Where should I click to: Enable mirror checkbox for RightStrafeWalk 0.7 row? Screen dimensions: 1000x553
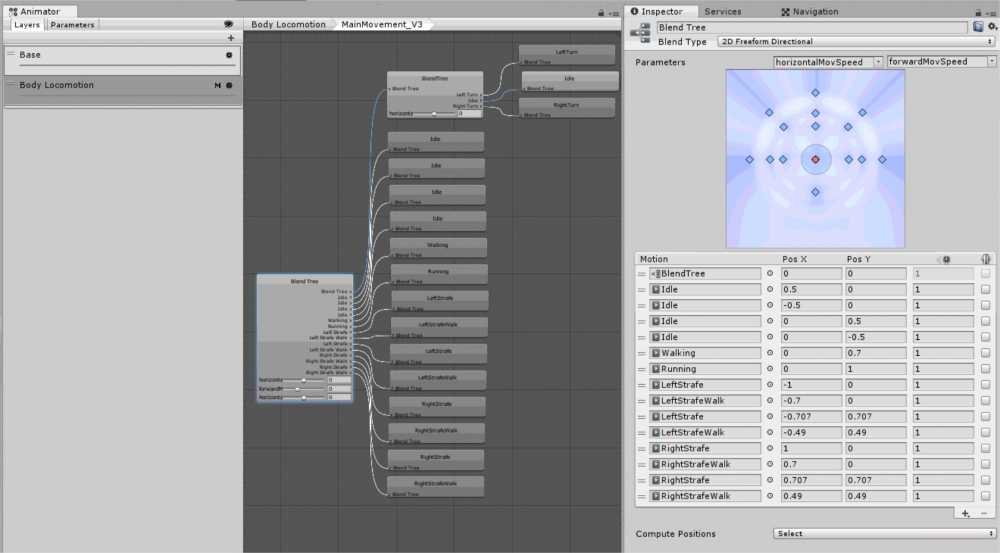click(x=985, y=464)
